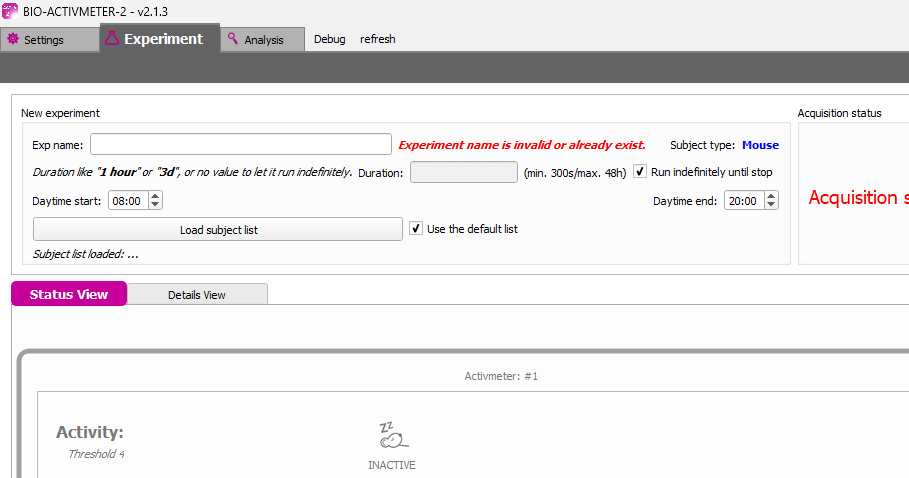909x478 pixels.
Task: Decrease Daytime end time with down arrow
Action: (770, 206)
